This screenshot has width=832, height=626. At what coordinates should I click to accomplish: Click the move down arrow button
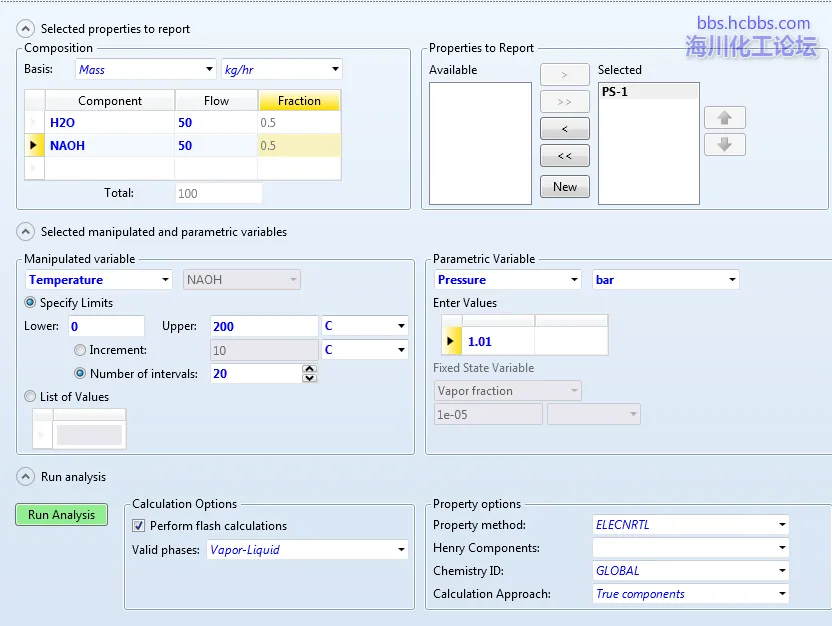point(724,145)
